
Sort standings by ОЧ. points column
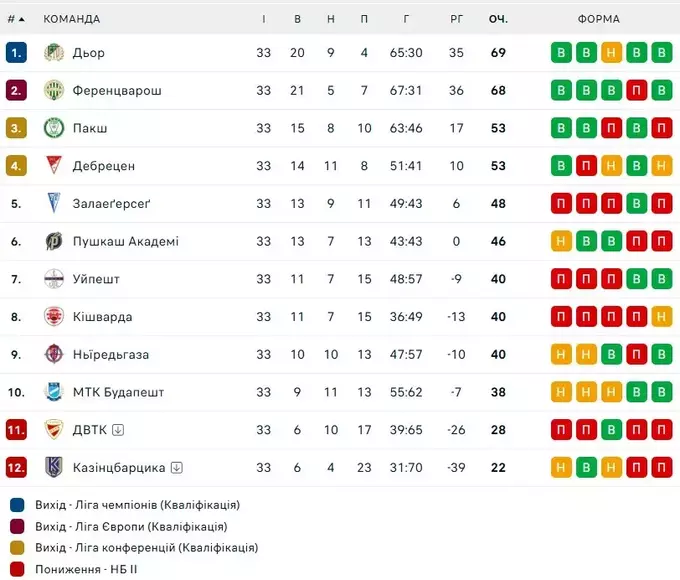pyautogui.click(x=498, y=19)
